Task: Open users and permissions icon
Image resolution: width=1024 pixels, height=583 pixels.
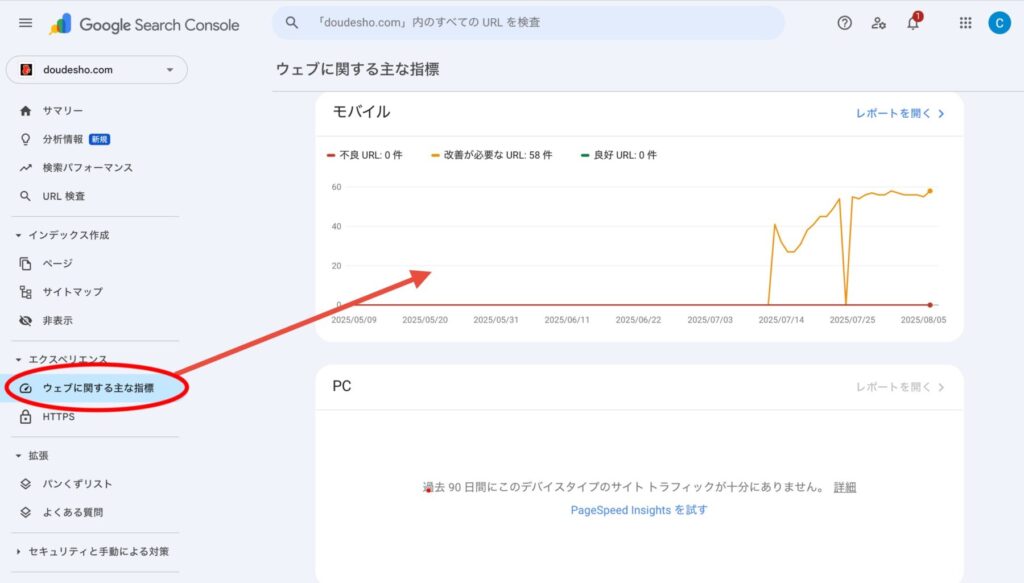Action: pos(878,23)
